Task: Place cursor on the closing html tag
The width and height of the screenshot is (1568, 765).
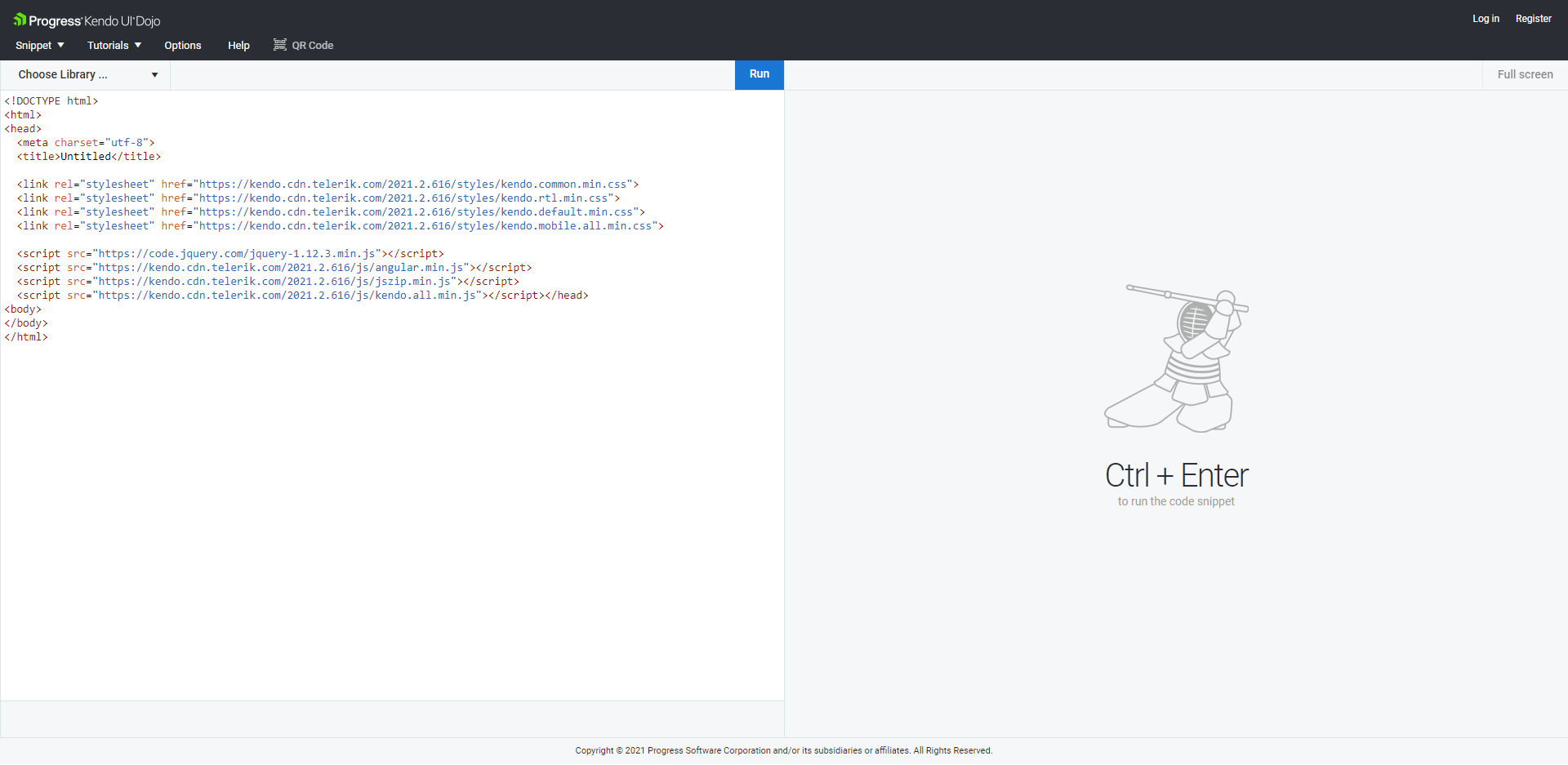Action: tap(26, 337)
